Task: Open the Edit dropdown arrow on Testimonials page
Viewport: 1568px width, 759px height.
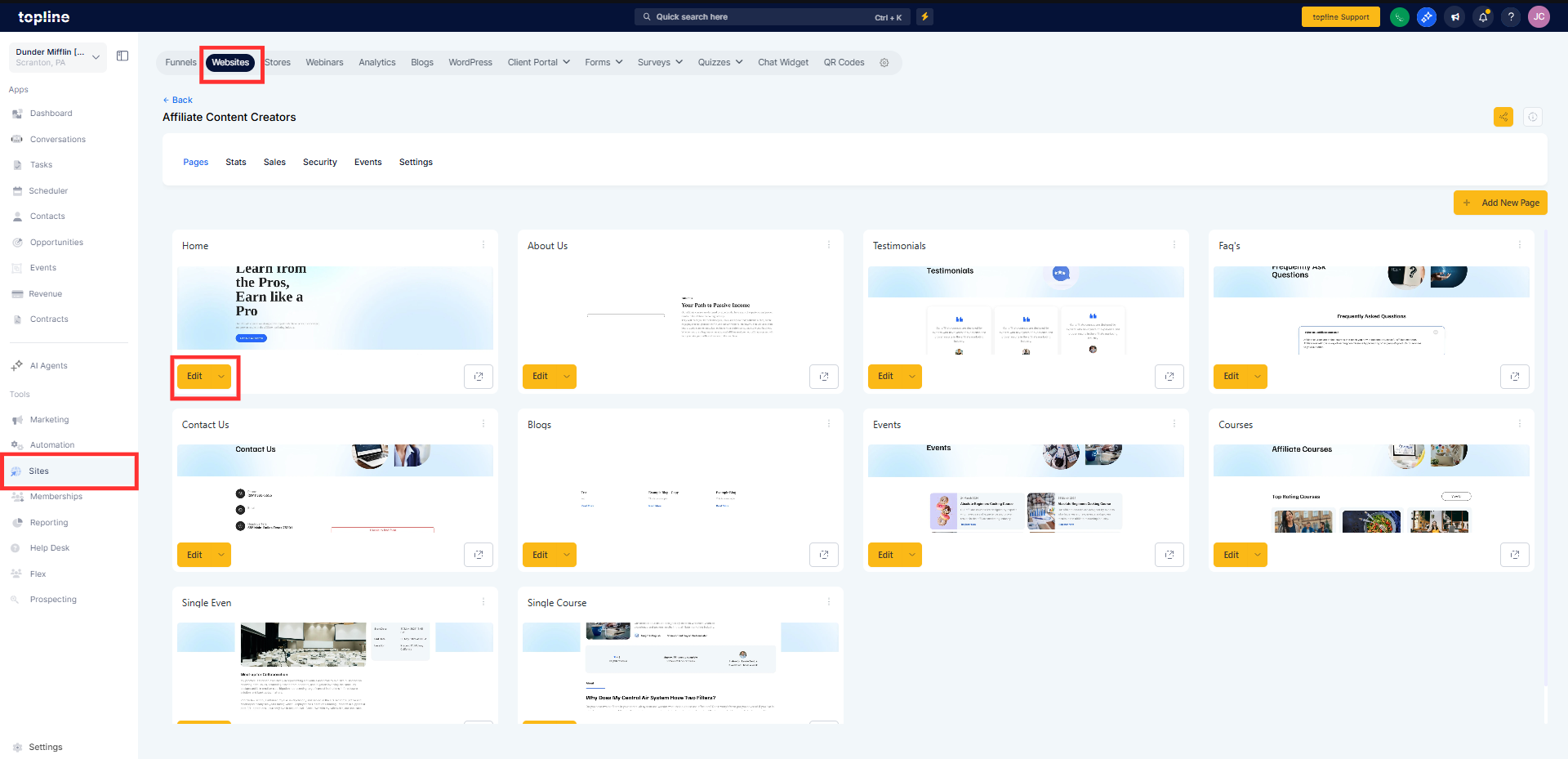Action: (x=912, y=377)
